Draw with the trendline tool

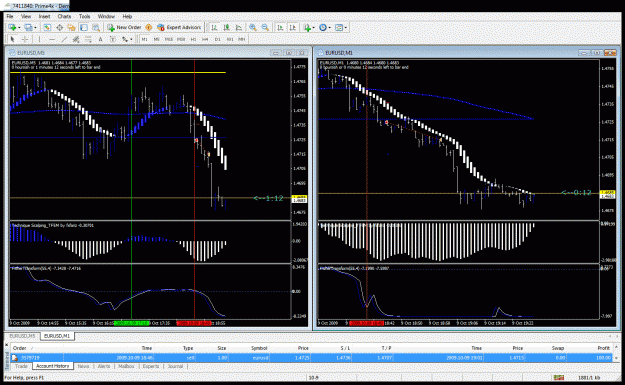(x=64, y=39)
